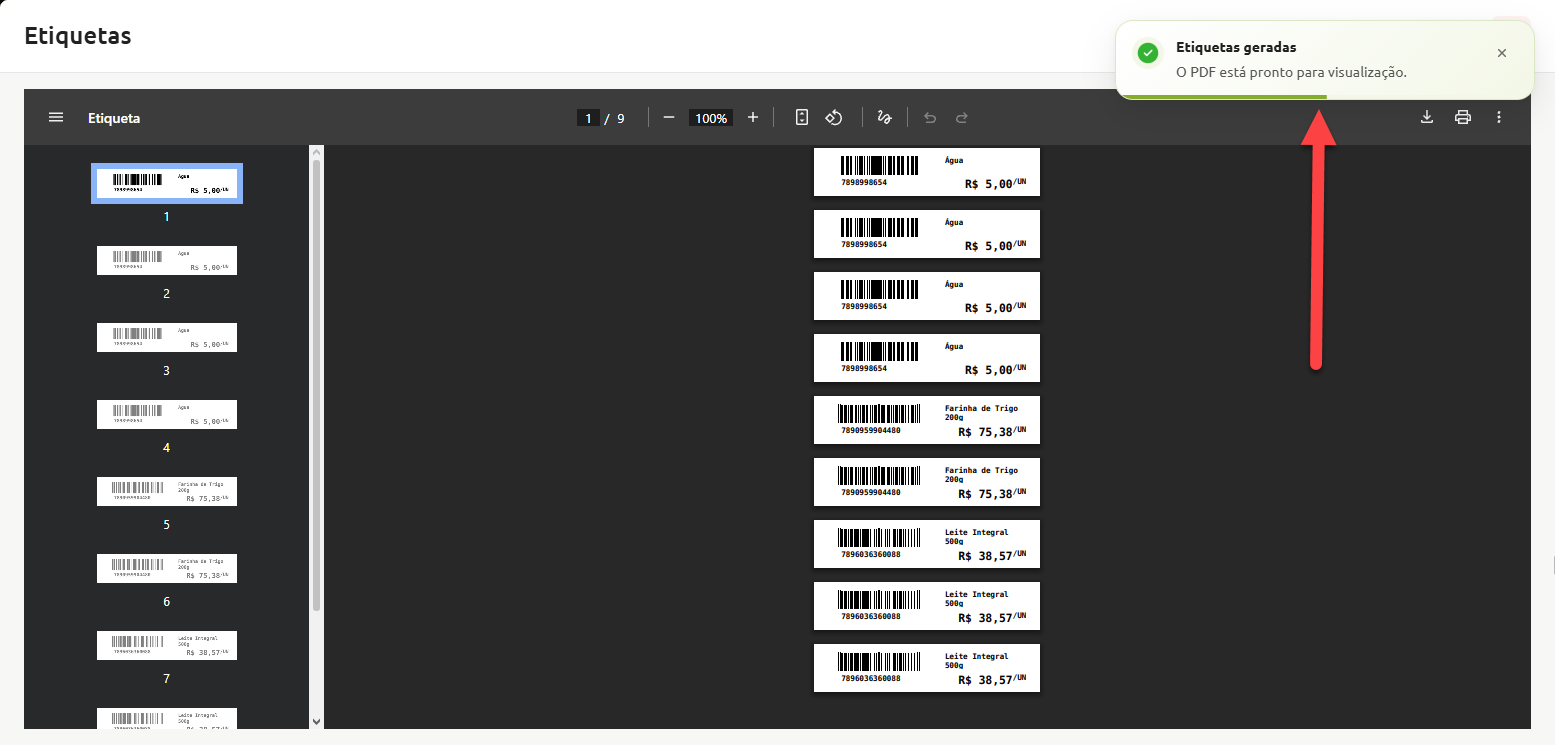This screenshot has width=1555, height=745.
Task: Edit the current page number field
Action: click(588, 118)
